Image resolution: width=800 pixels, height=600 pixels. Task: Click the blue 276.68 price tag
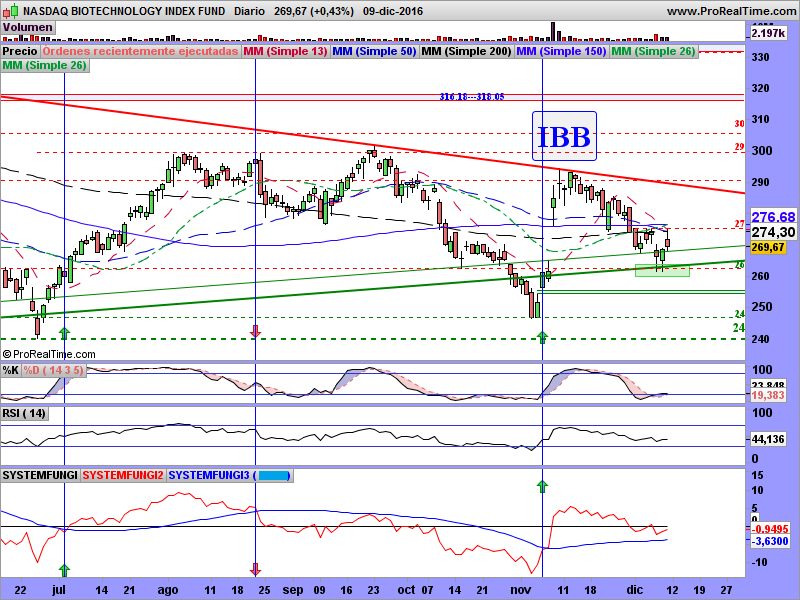(x=773, y=217)
